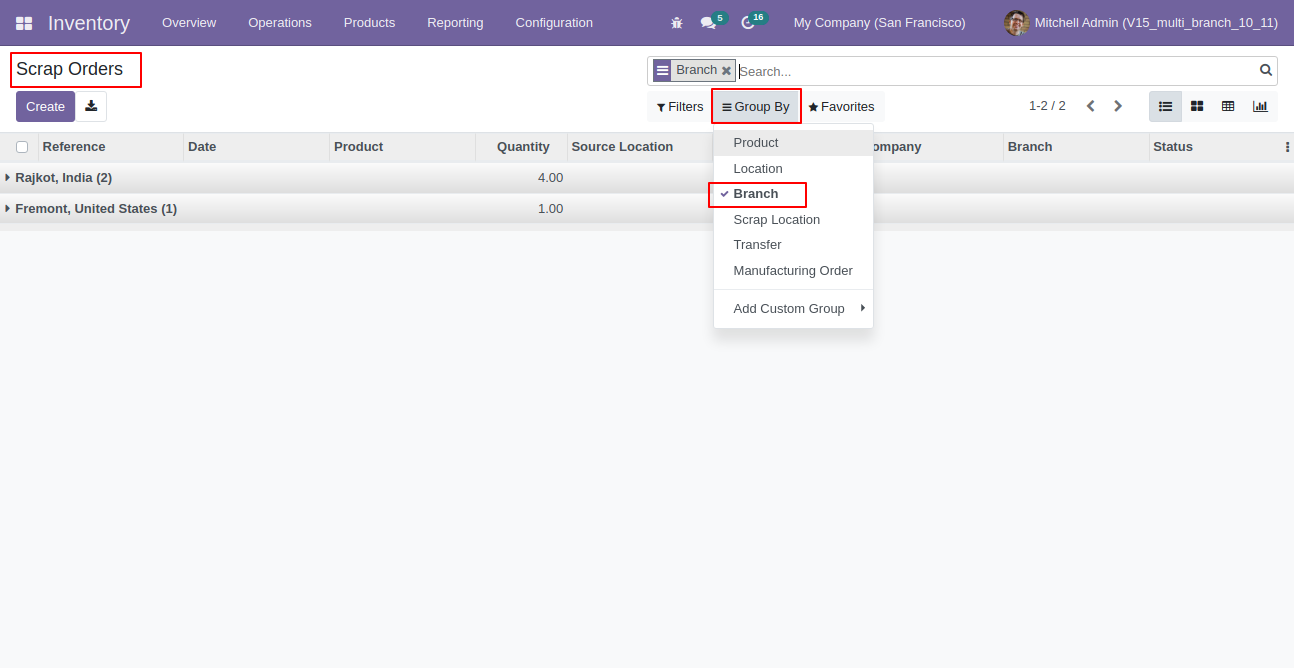Sort by Status column header
1294x668 pixels.
[1215, 147]
